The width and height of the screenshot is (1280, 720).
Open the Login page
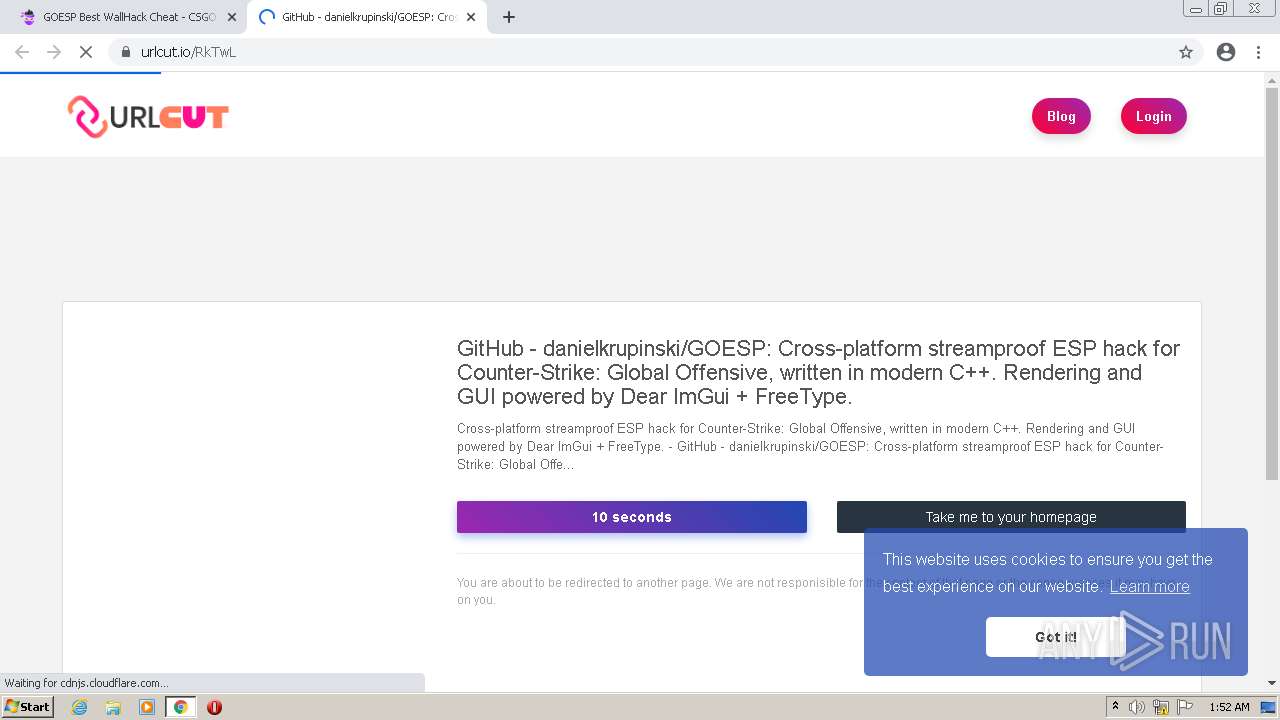point(1153,116)
